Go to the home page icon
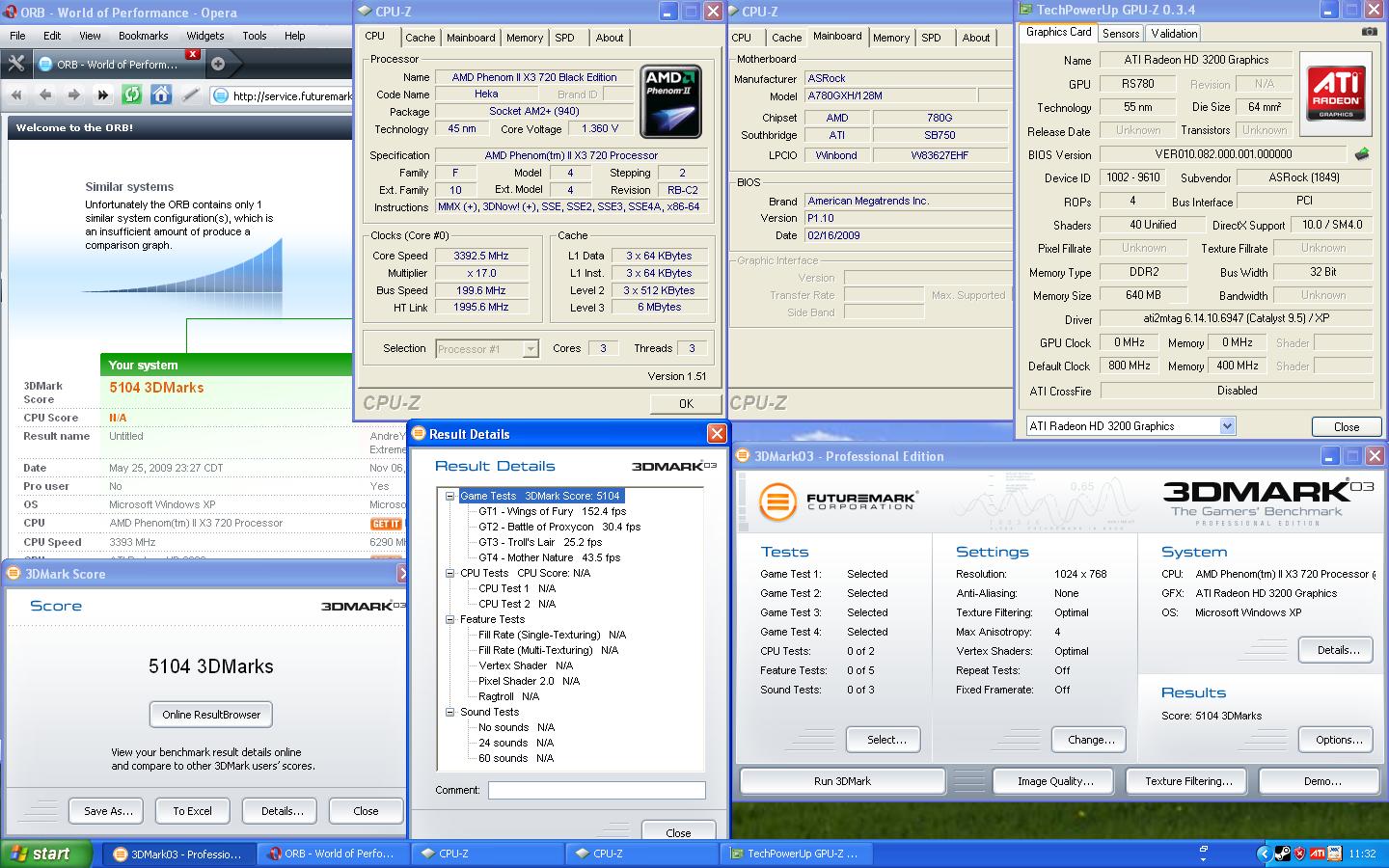The height and width of the screenshot is (868, 1389). 161,95
